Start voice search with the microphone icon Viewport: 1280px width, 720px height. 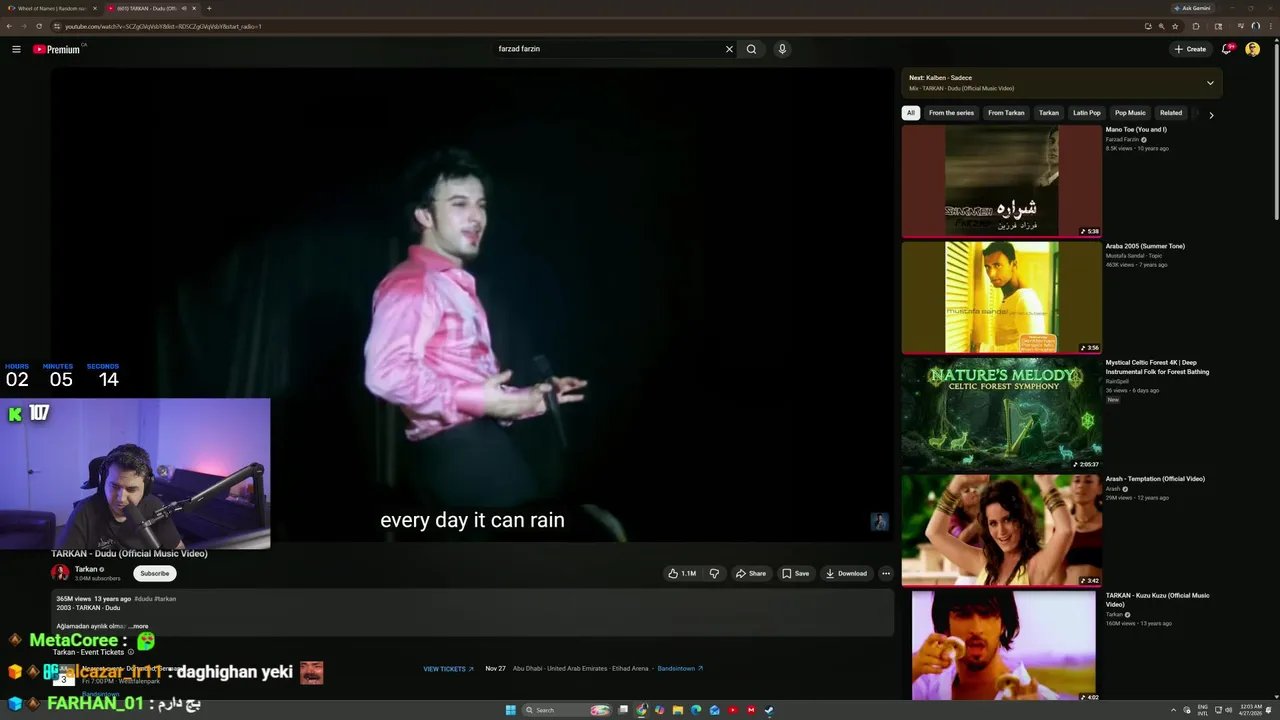point(782,49)
